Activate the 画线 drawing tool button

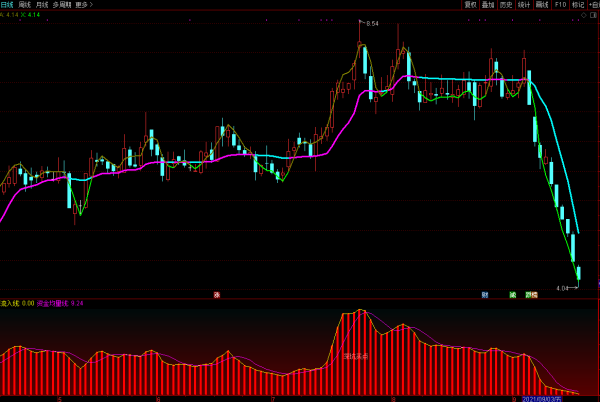(x=542, y=4)
